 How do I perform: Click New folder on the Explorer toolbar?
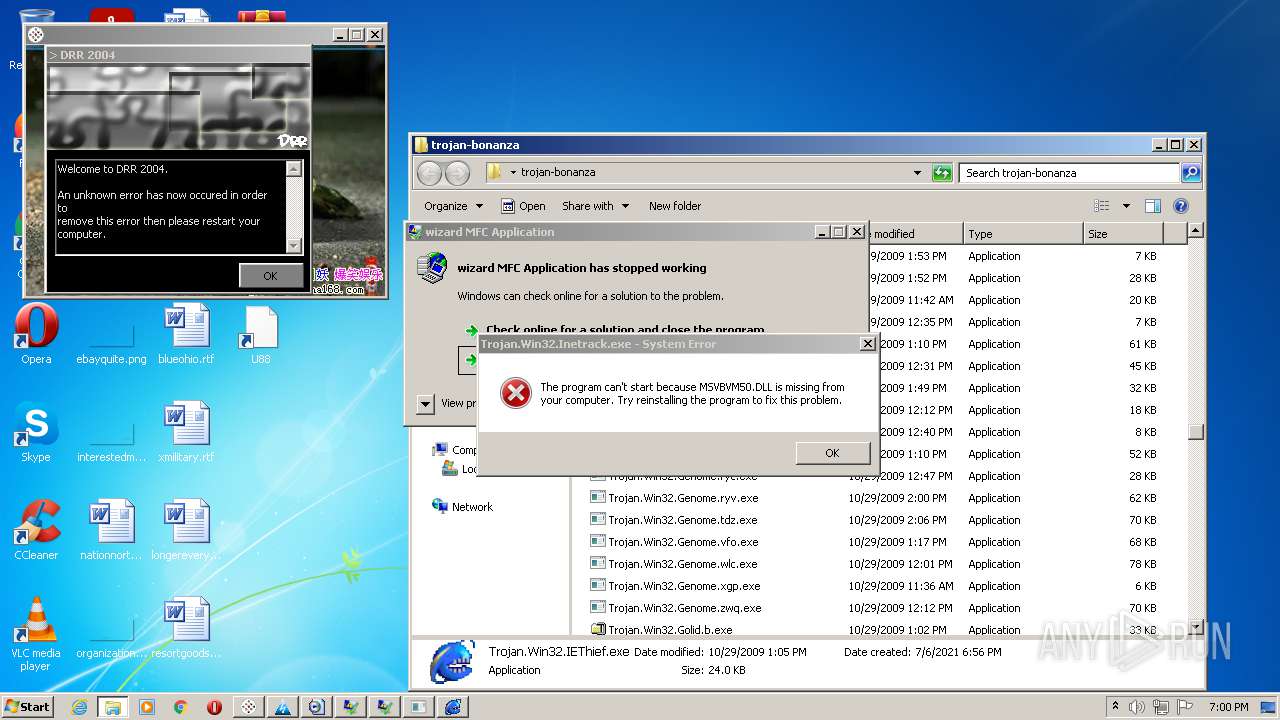[x=675, y=206]
